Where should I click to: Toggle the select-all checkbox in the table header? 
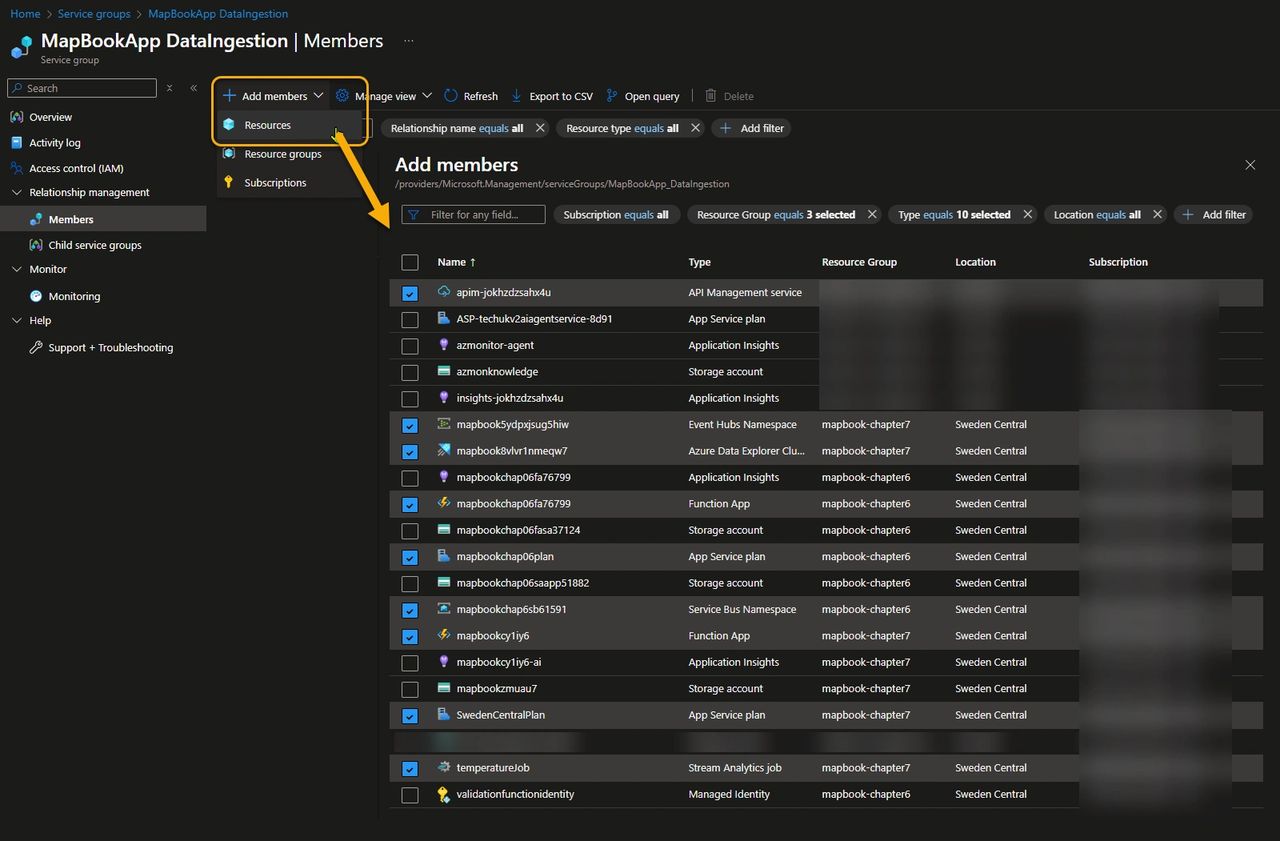(410, 262)
